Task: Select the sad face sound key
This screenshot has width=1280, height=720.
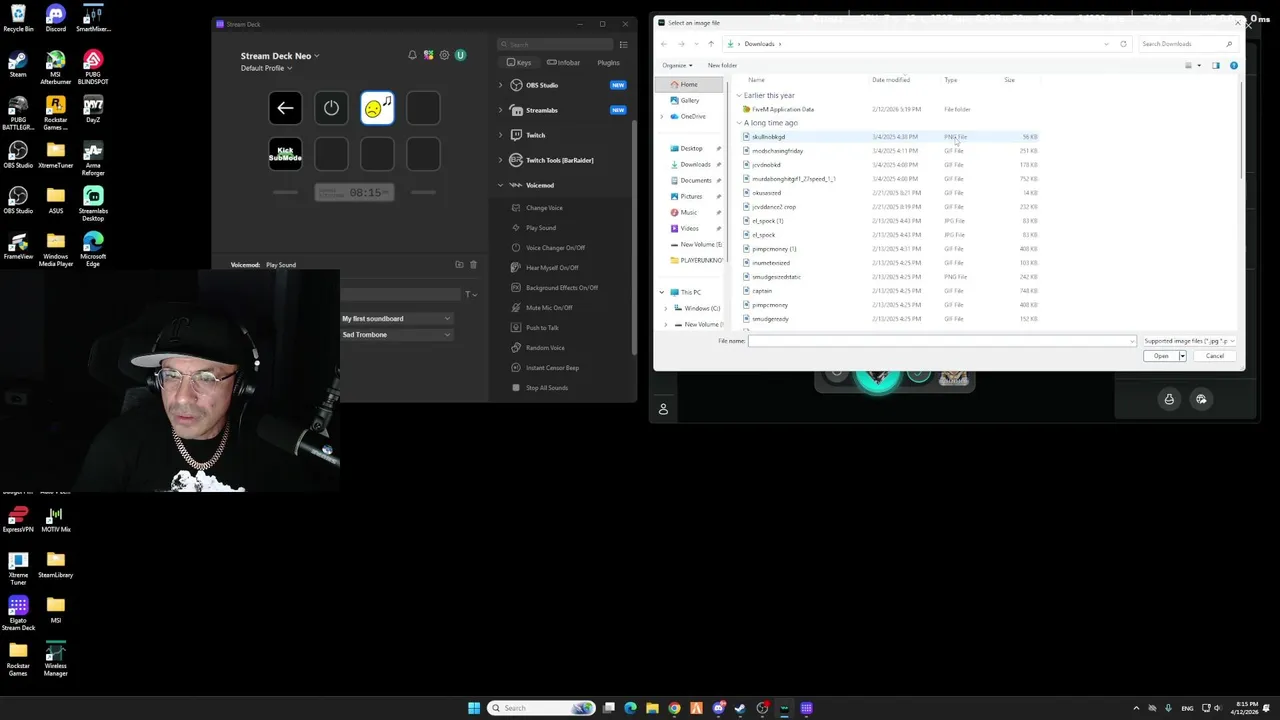Action: click(x=377, y=108)
